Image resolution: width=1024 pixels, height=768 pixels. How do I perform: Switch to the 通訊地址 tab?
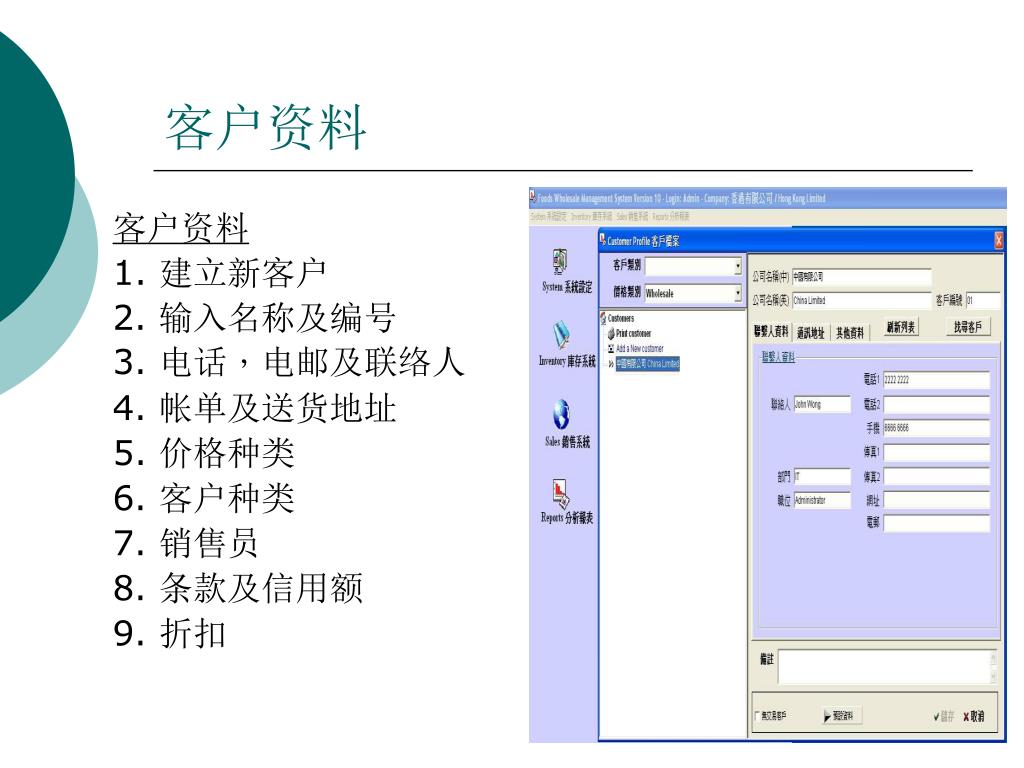click(810, 332)
